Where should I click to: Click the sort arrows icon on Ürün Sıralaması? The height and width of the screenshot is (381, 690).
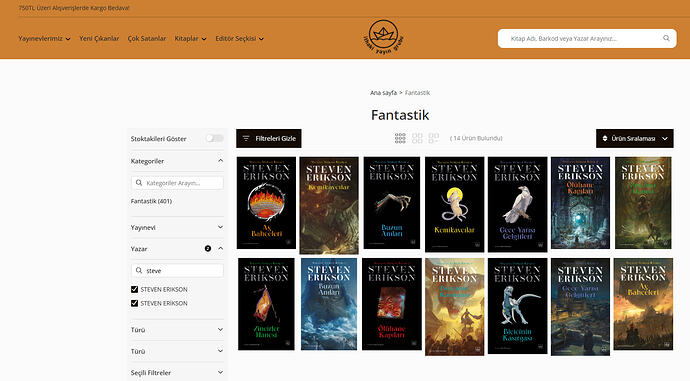click(x=605, y=138)
